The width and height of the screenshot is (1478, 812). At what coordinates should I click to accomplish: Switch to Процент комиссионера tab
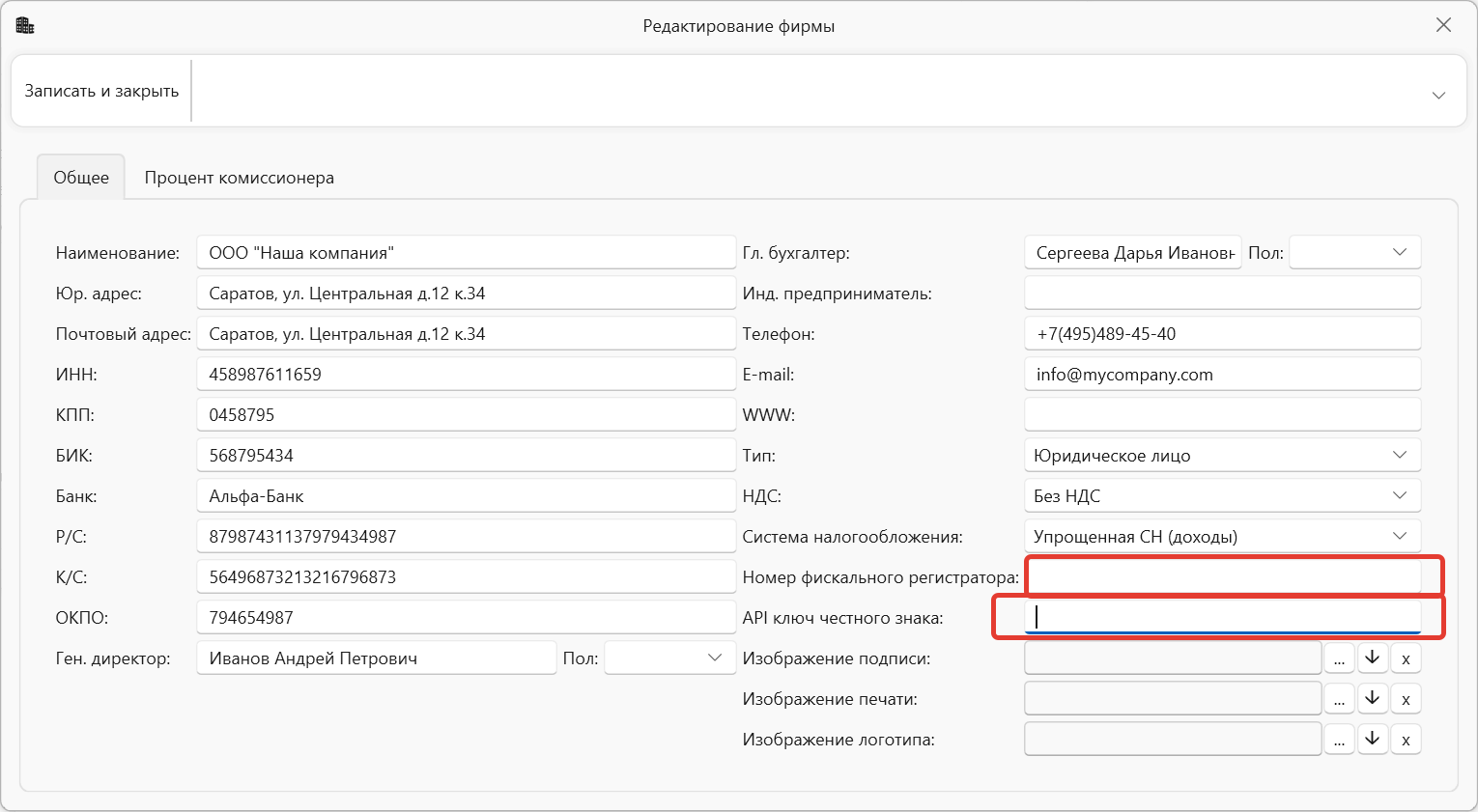pos(240,178)
